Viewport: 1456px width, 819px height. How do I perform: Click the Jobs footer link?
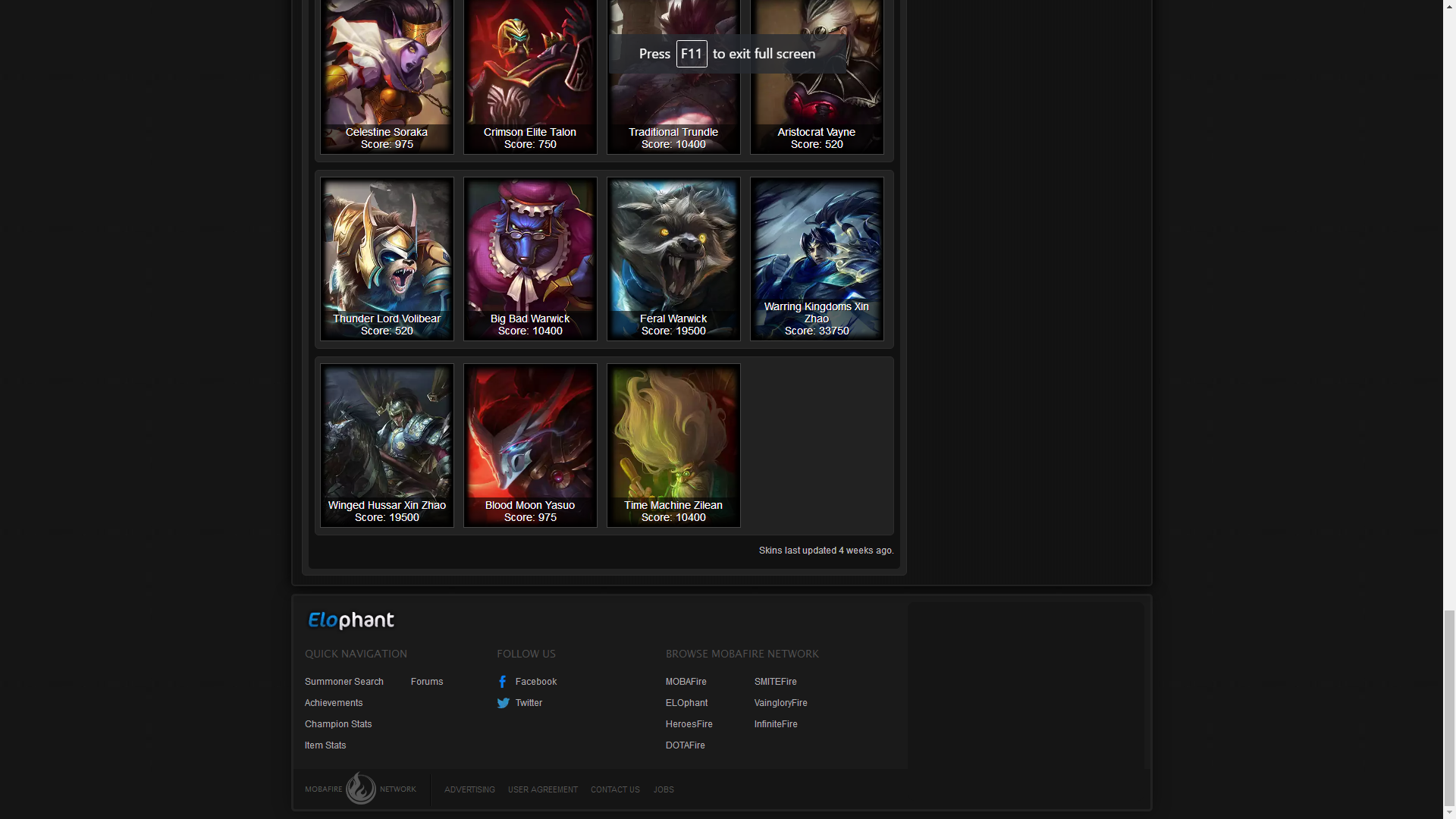click(664, 789)
